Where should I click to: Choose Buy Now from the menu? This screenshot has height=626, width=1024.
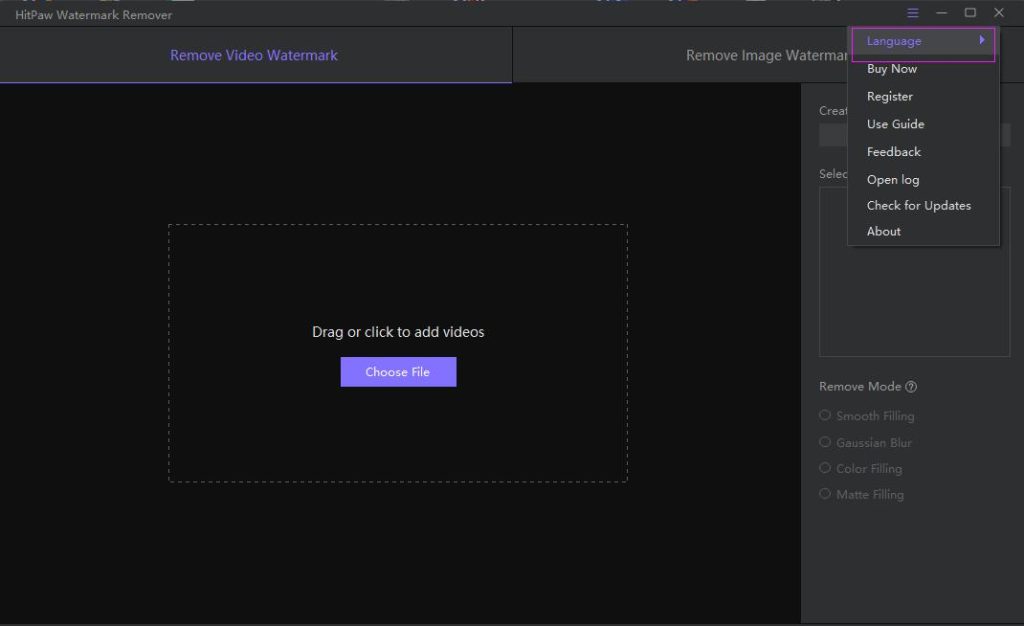pyautogui.click(x=892, y=69)
